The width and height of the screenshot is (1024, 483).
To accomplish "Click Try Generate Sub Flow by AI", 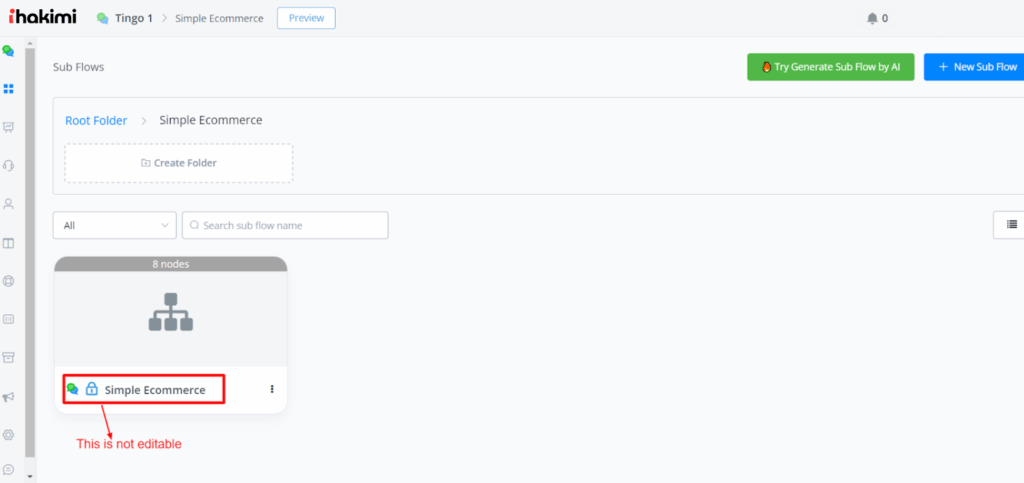I will pos(830,67).
